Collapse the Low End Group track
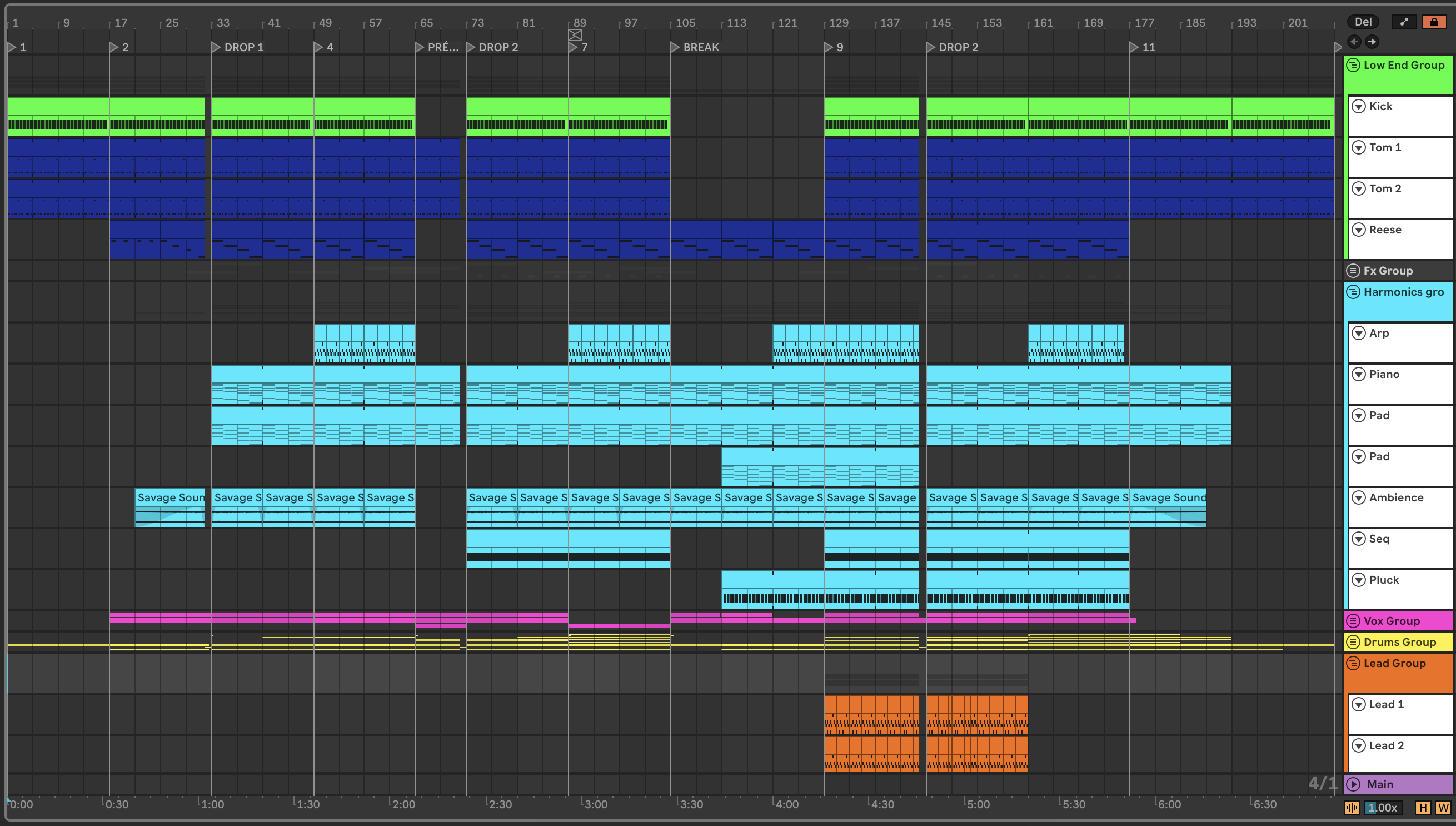 pos(1353,65)
